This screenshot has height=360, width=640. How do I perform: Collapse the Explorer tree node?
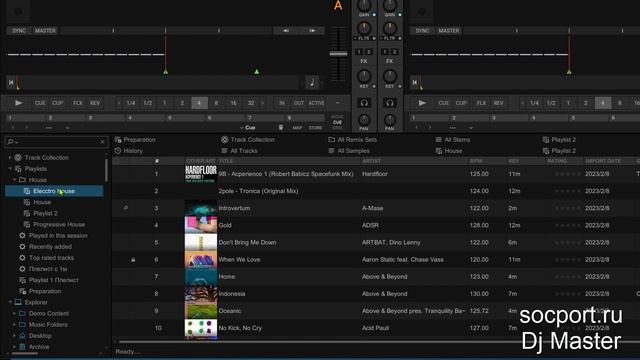10,302
